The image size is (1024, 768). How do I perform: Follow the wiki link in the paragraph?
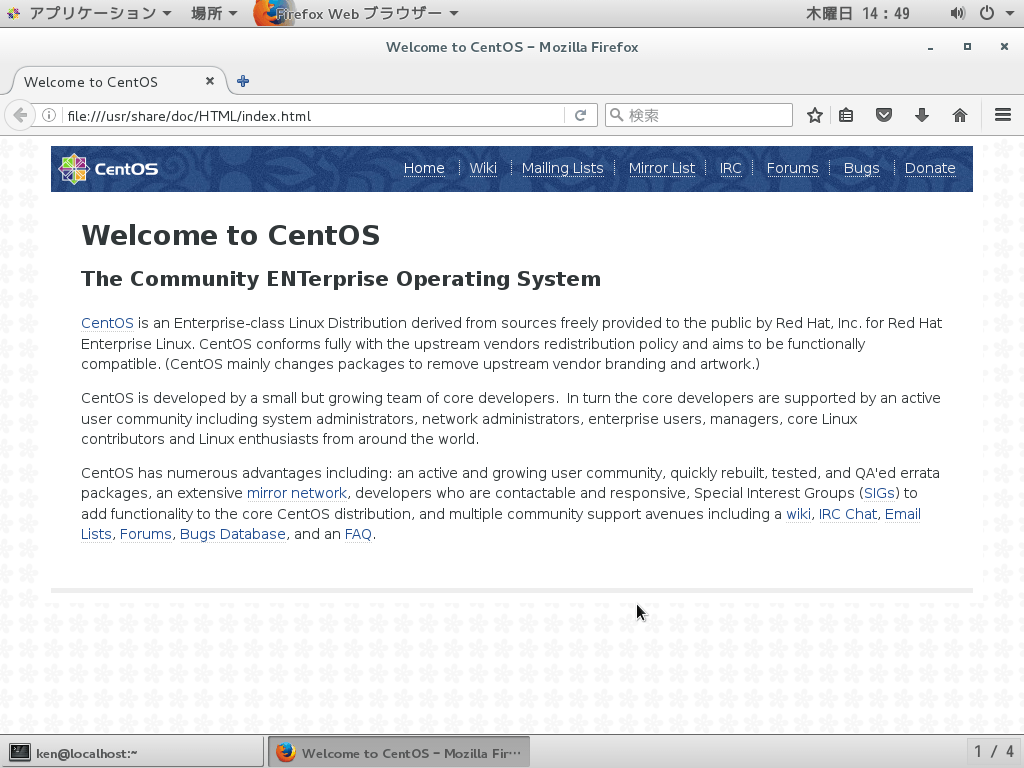tap(798, 514)
